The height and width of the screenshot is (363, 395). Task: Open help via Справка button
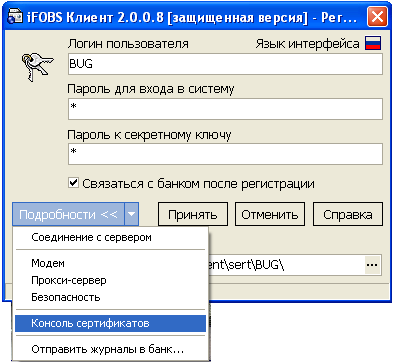pos(348,214)
